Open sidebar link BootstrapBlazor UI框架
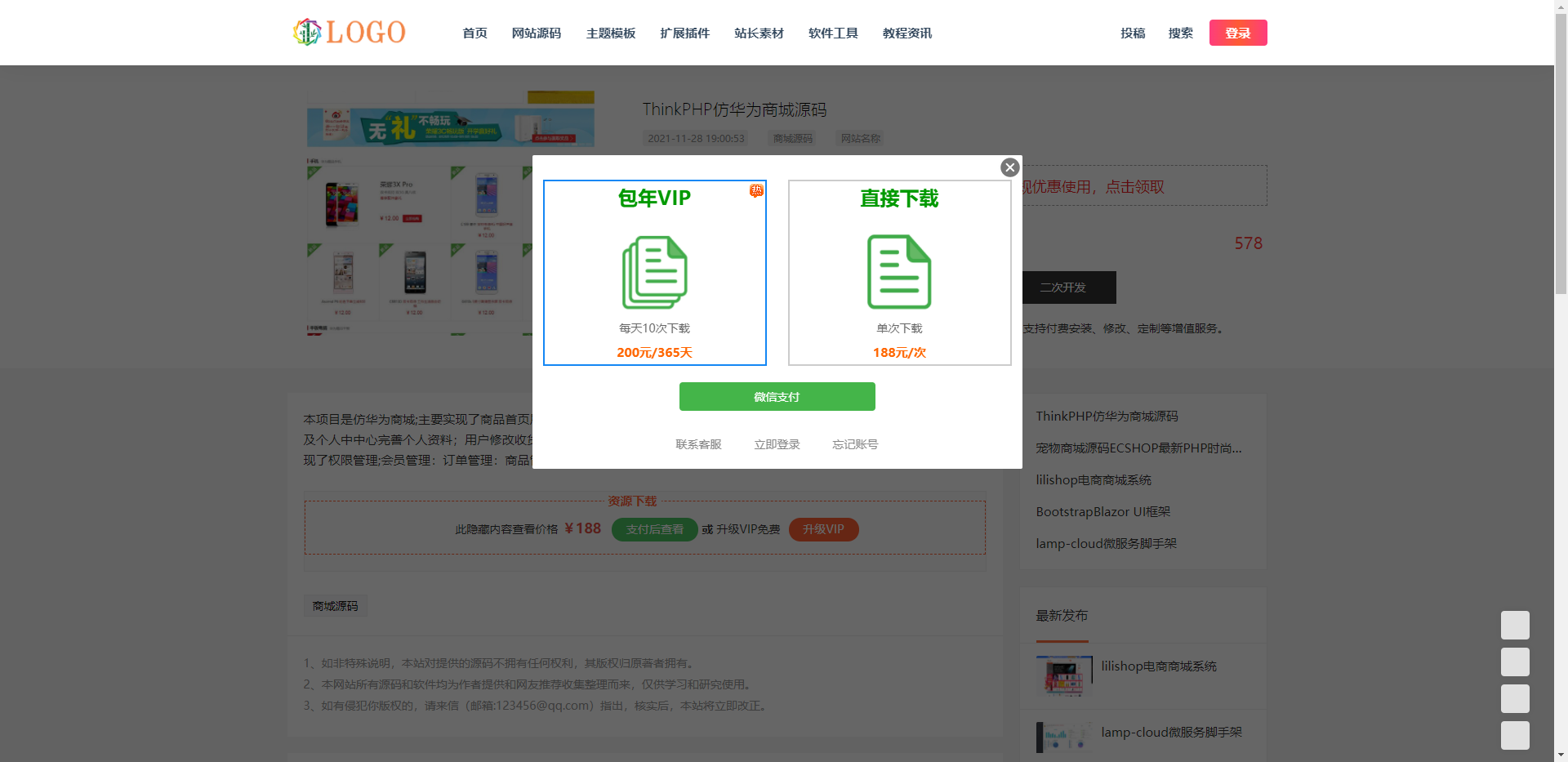Screen dimensions: 1568x762 [1103, 511]
